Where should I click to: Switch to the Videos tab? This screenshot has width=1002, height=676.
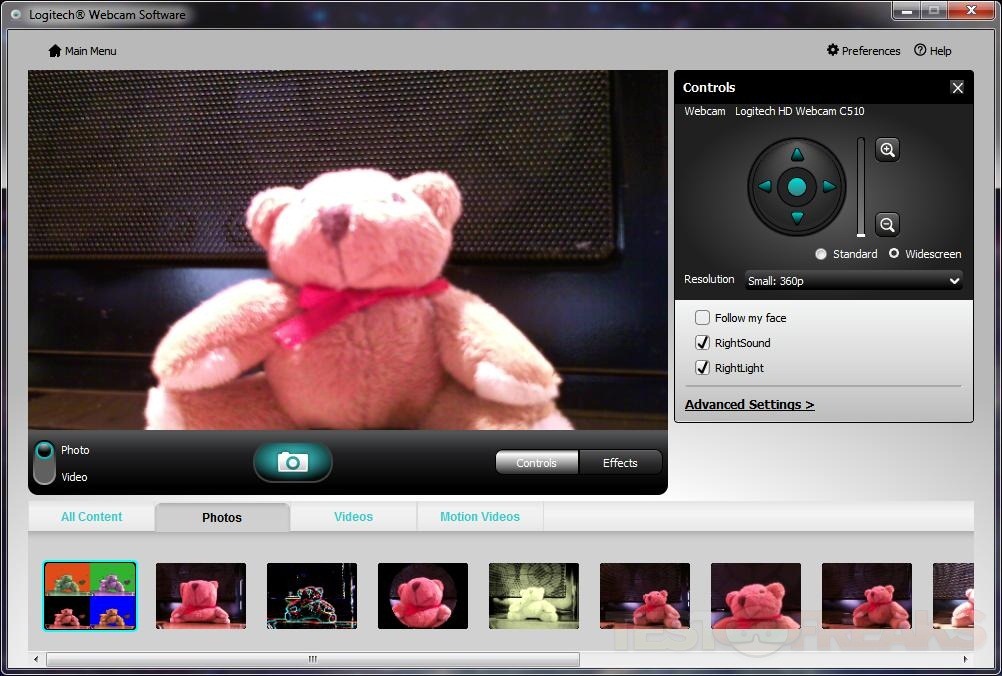tap(353, 517)
